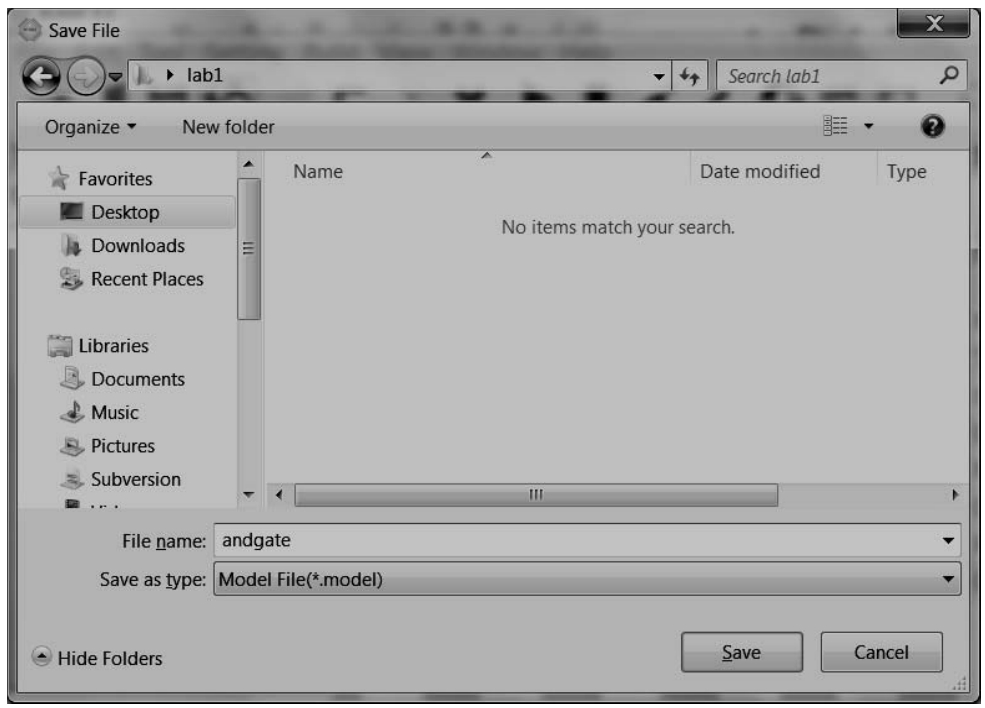Image resolution: width=985 pixels, height=708 pixels.
Task: Click the folder icon in the address bar
Action: [x=144, y=76]
